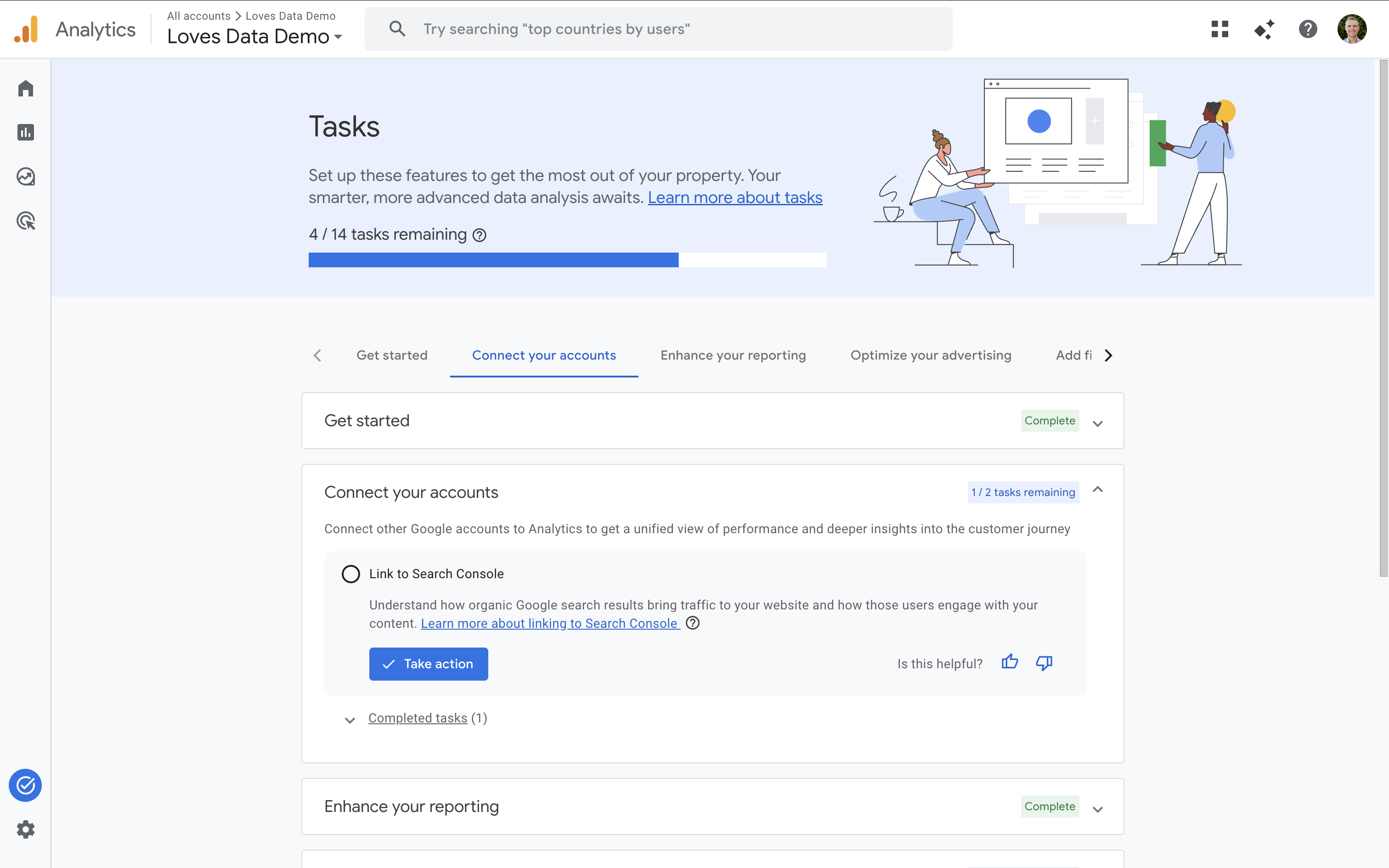Open the Home icon in sidebar
The image size is (1389, 868).
point(25,88)
